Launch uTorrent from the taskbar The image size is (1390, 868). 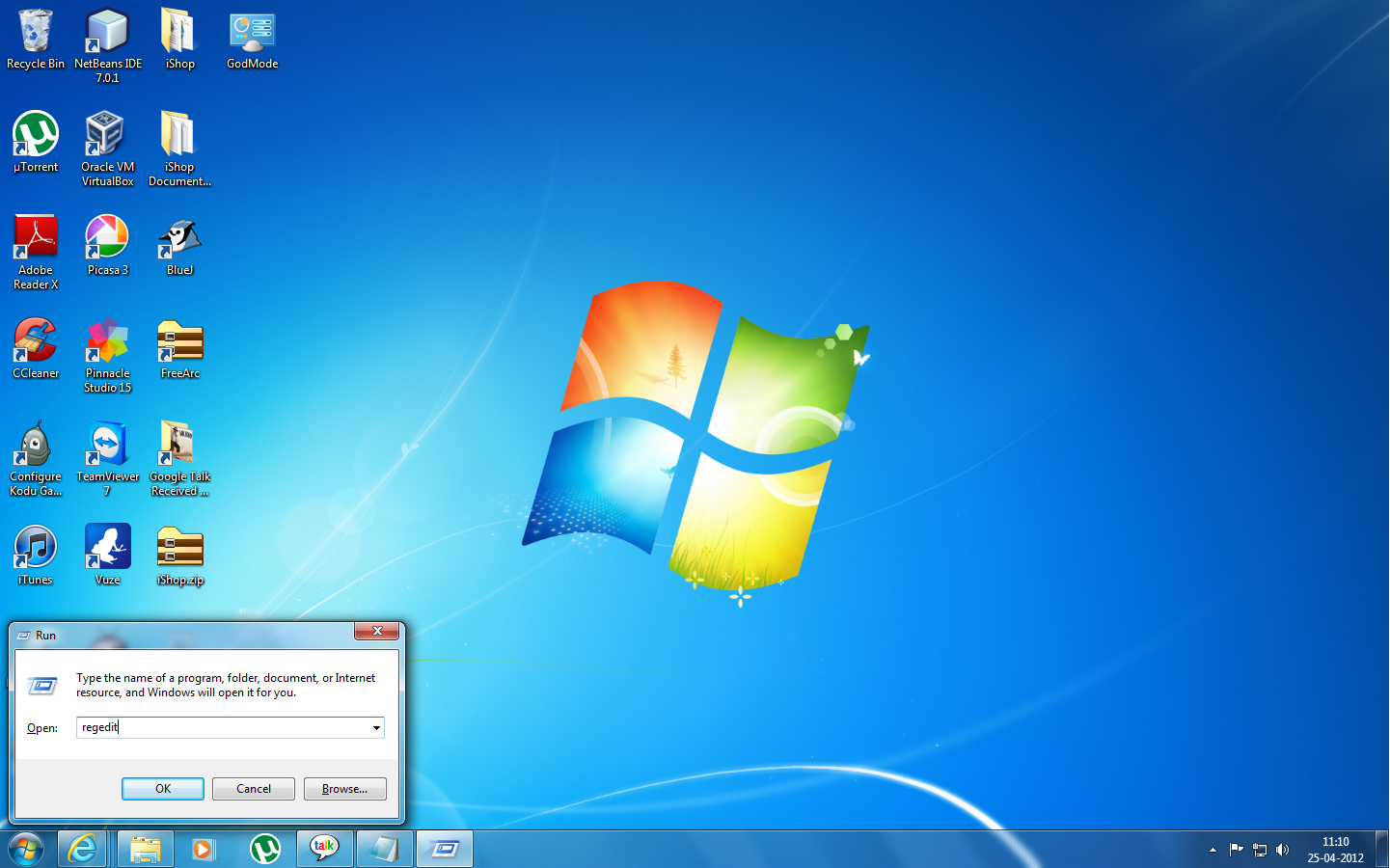265,849
